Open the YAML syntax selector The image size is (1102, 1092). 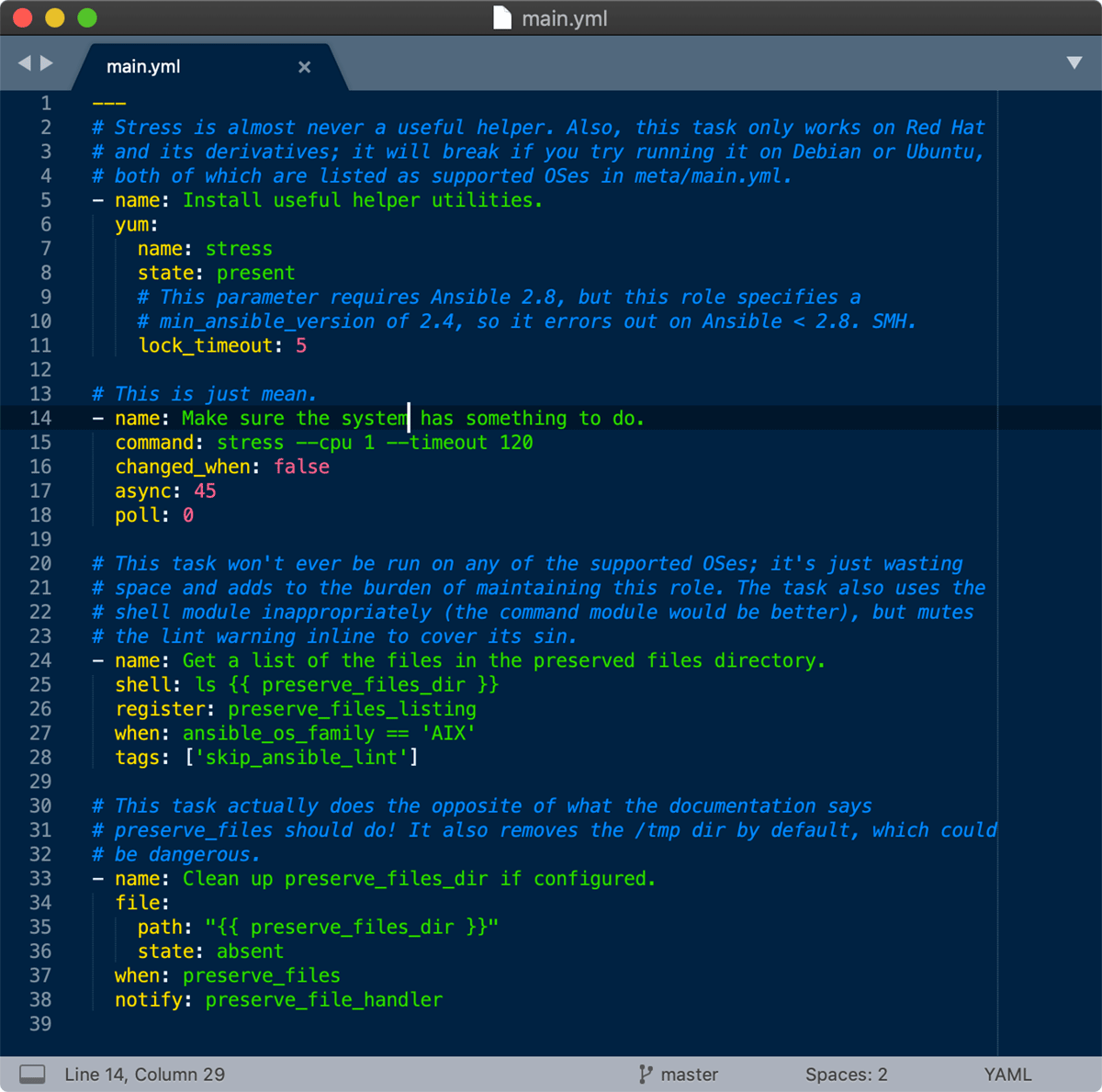(x=1008, y=1075)
